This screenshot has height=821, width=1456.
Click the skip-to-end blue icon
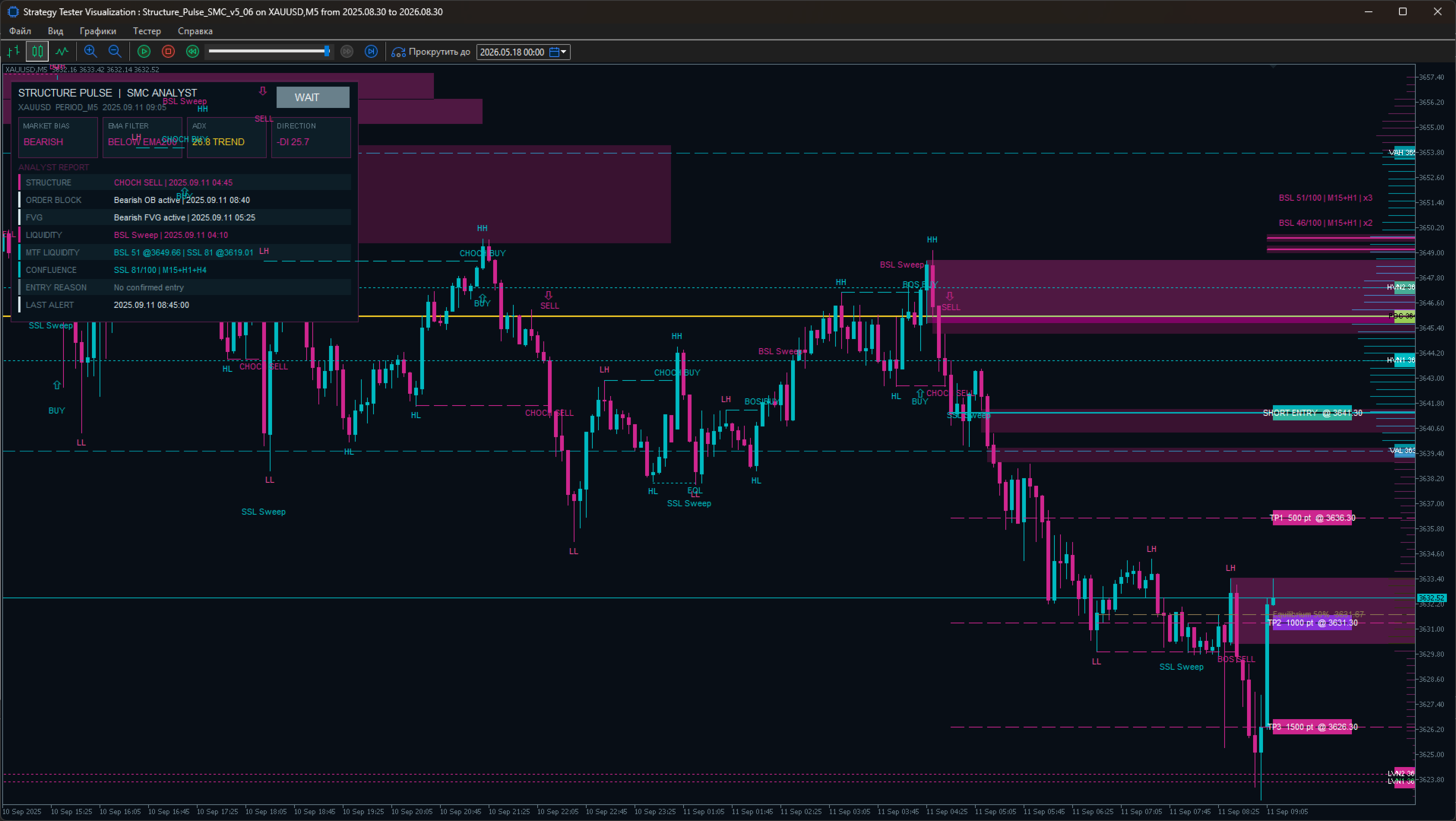[x=371, y=52]
